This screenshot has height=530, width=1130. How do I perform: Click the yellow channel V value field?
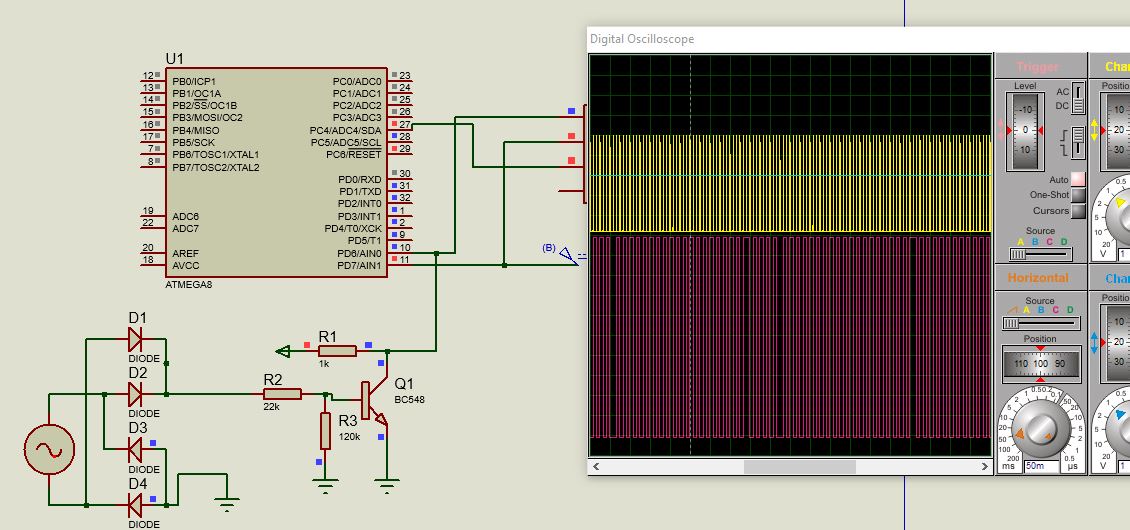pos(1124,255)
